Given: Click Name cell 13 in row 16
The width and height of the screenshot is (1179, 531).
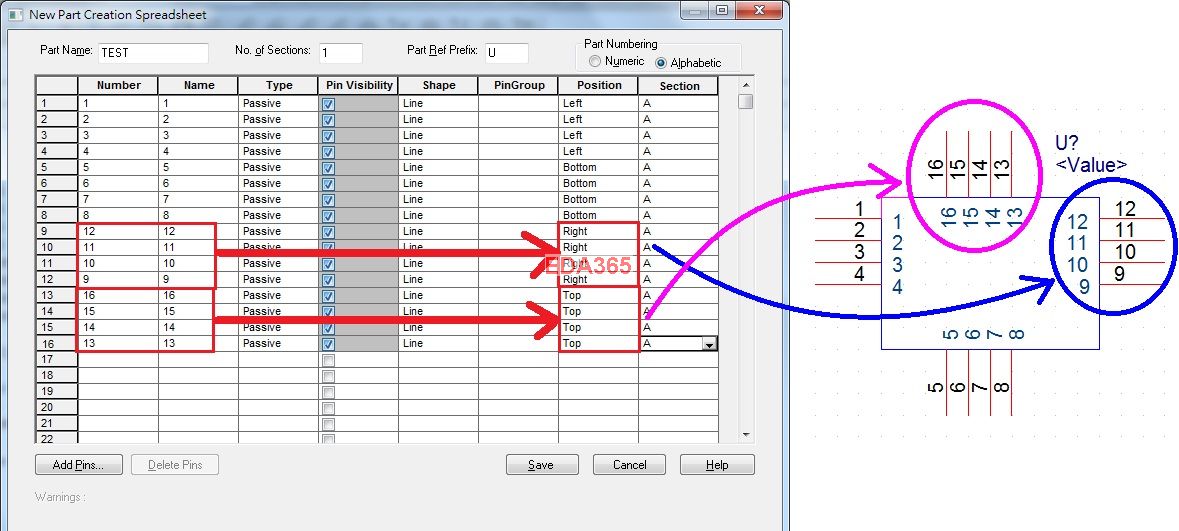Looking at the screenshot, I should 199,344.
